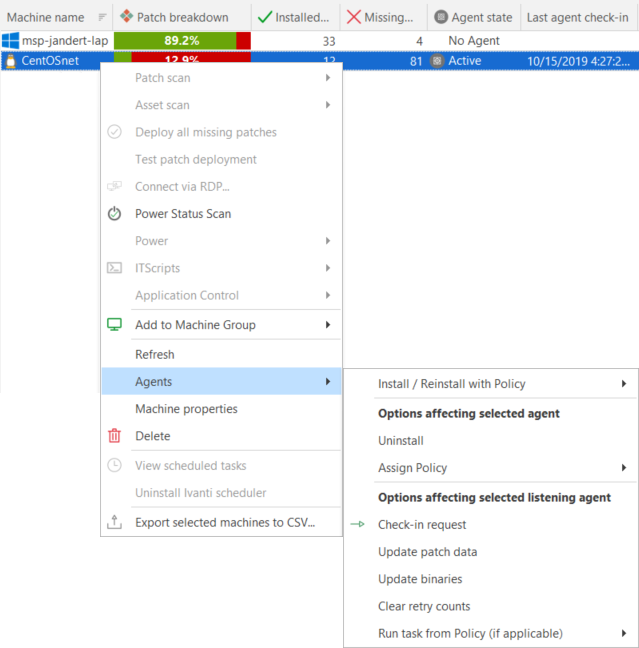Sort by Installed column header

coord(296,17)
